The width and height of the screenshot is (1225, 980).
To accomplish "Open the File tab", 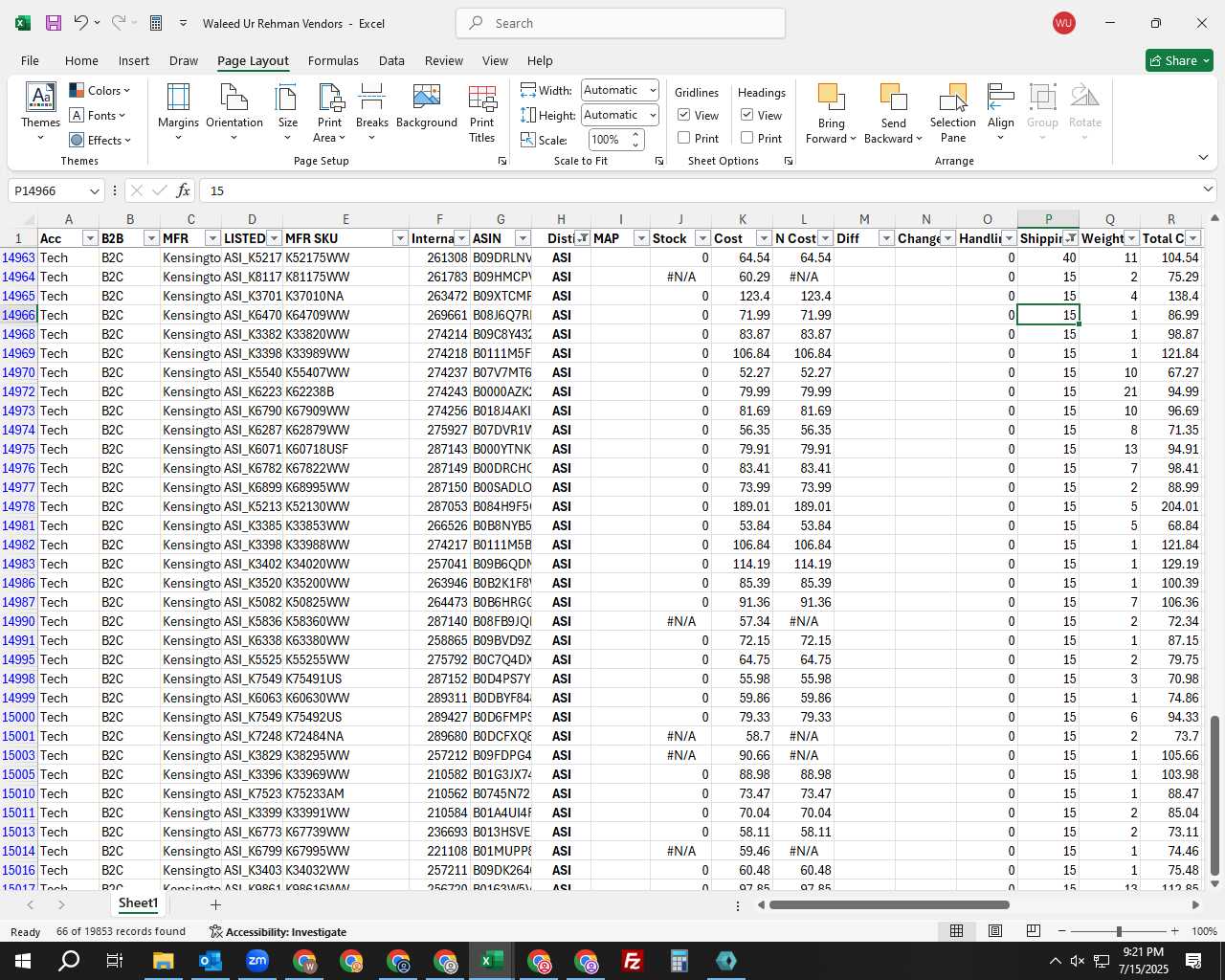I will pos(30,60).
